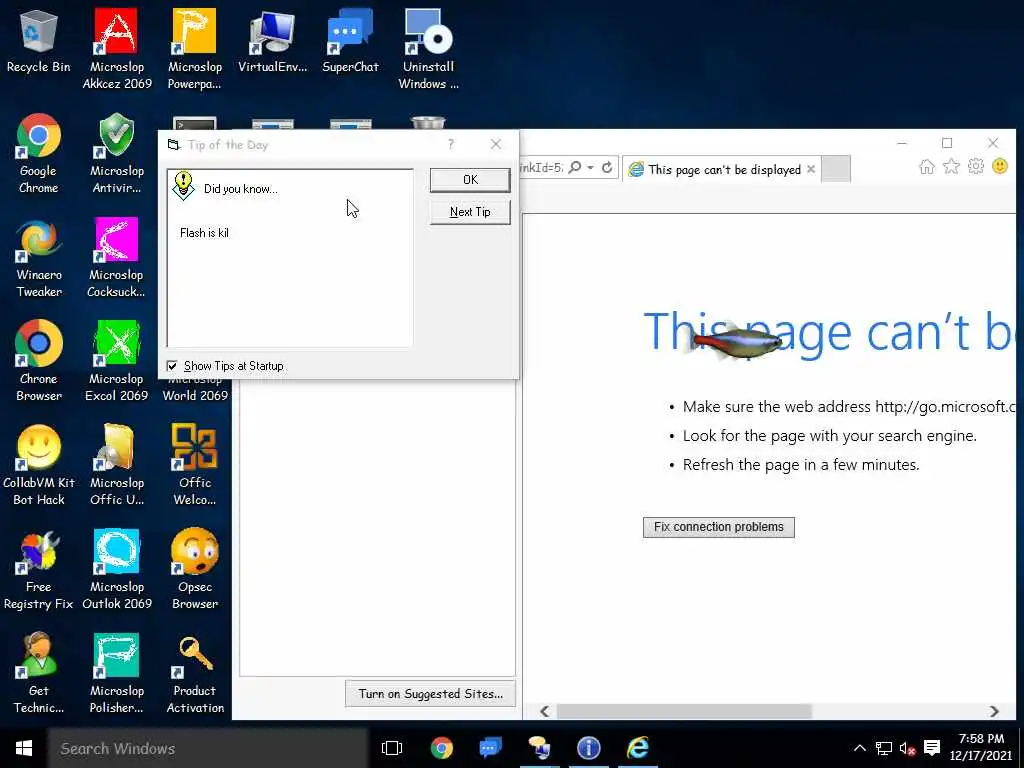The image size is (1024, 768).
Task: Open Chrome from the taskbar
Action: click(441, 748)
